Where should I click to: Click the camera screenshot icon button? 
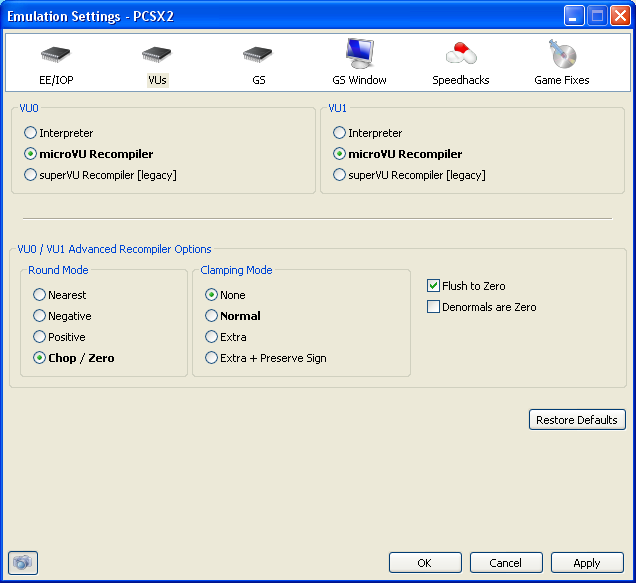click(x=23, y=563)
